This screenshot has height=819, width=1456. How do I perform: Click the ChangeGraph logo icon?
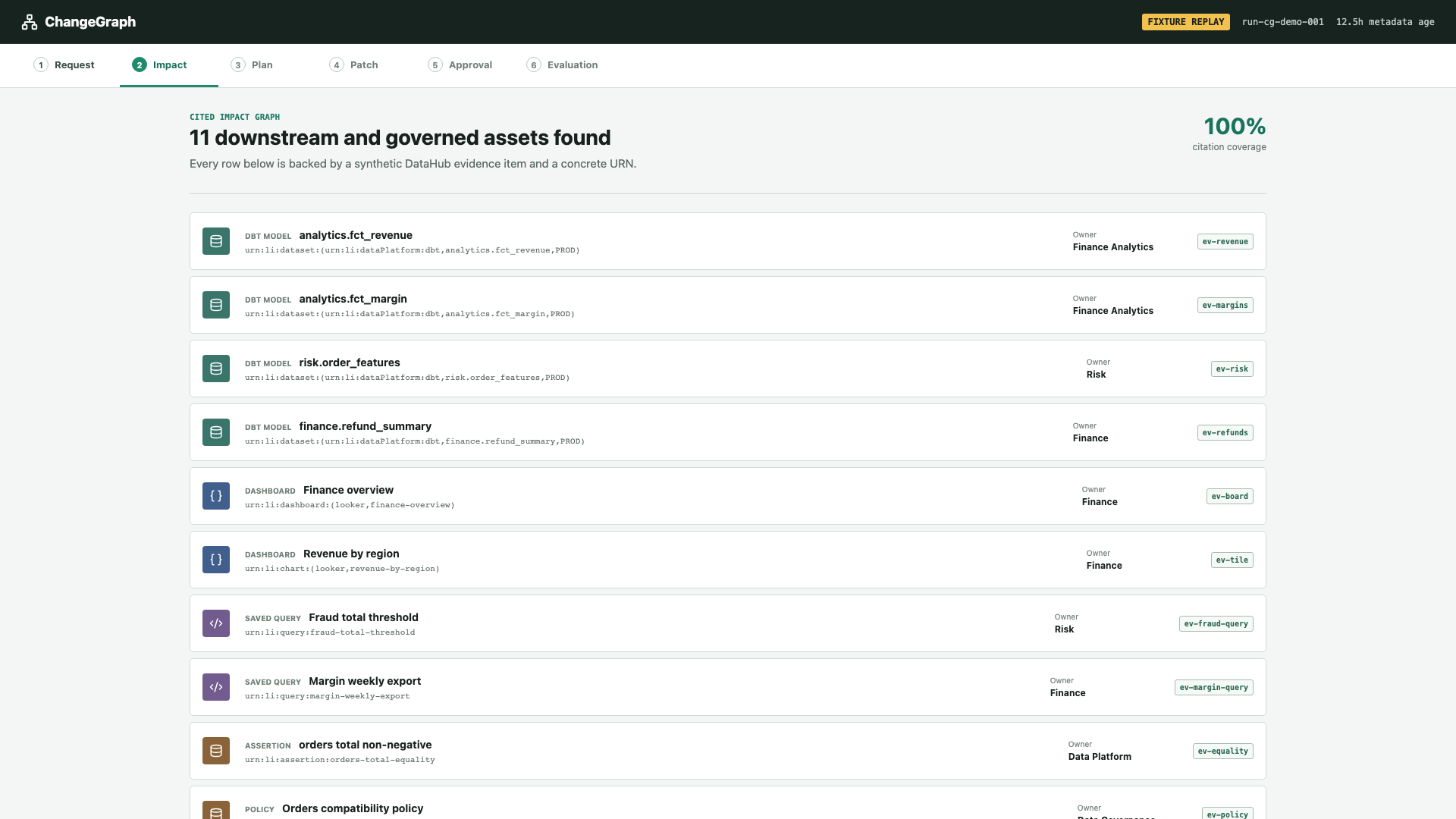pos(30,22)
